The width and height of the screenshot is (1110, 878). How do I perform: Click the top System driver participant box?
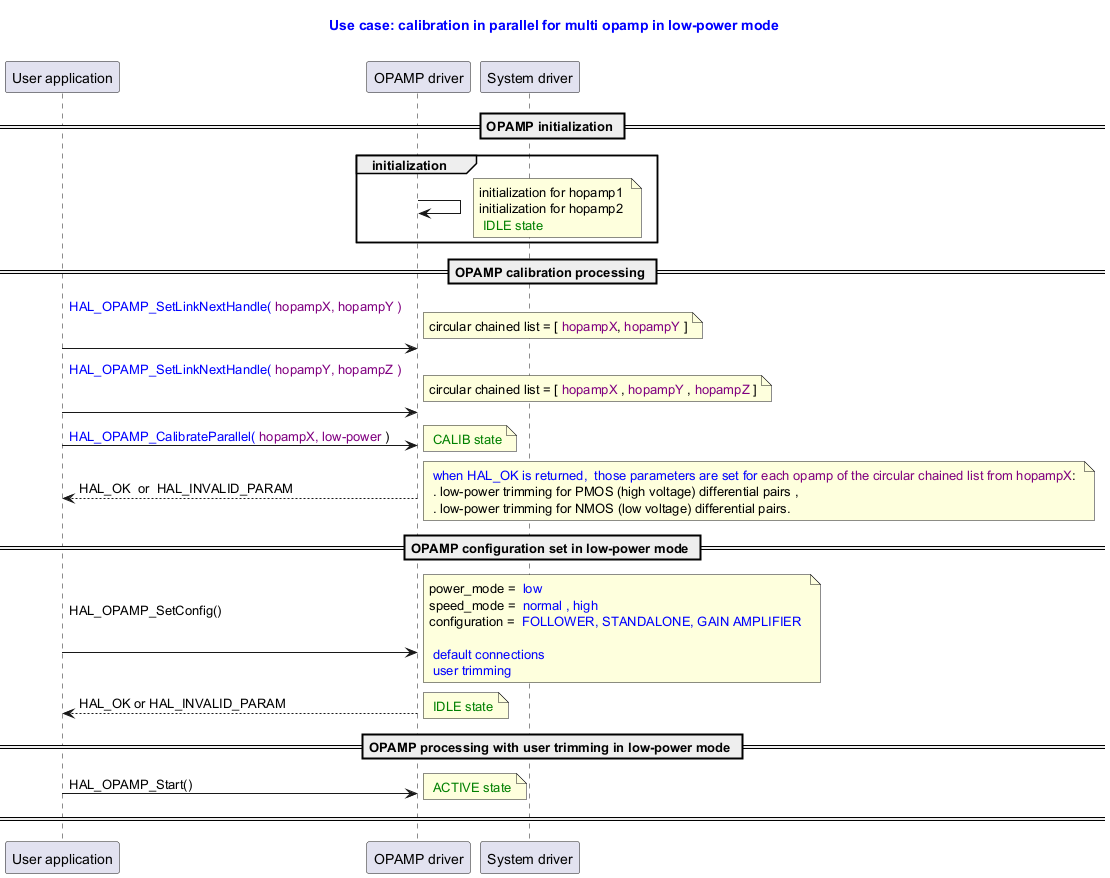[529, 78]
